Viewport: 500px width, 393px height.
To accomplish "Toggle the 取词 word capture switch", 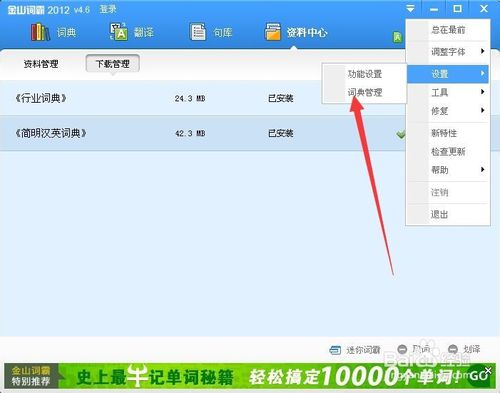I will tap(414, 349).
